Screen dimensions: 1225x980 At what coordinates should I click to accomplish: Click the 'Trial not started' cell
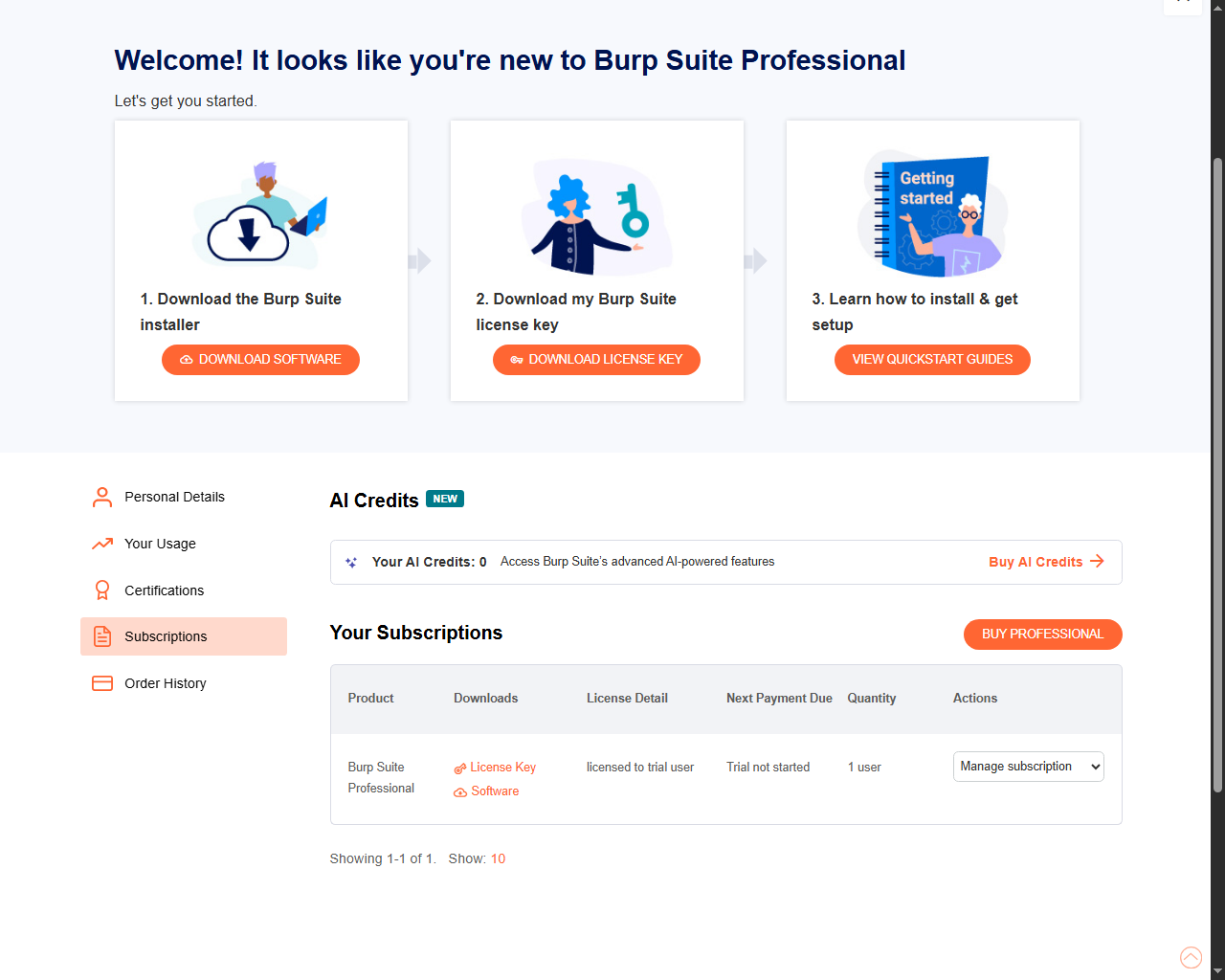pyautogui.click(x=768, y=768)
